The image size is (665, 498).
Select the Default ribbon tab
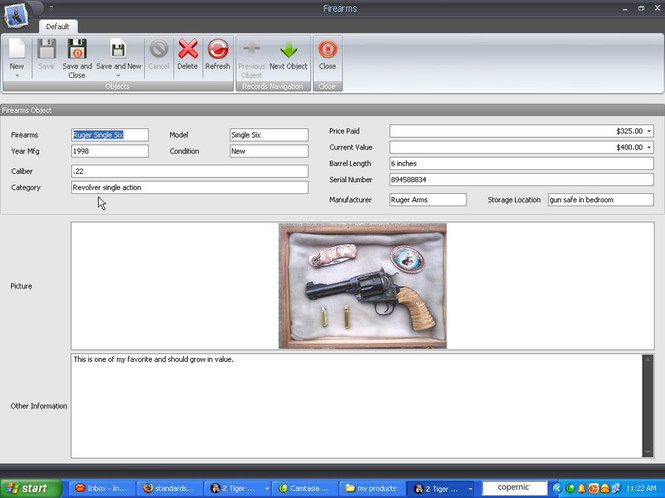(x=57, y=26)
